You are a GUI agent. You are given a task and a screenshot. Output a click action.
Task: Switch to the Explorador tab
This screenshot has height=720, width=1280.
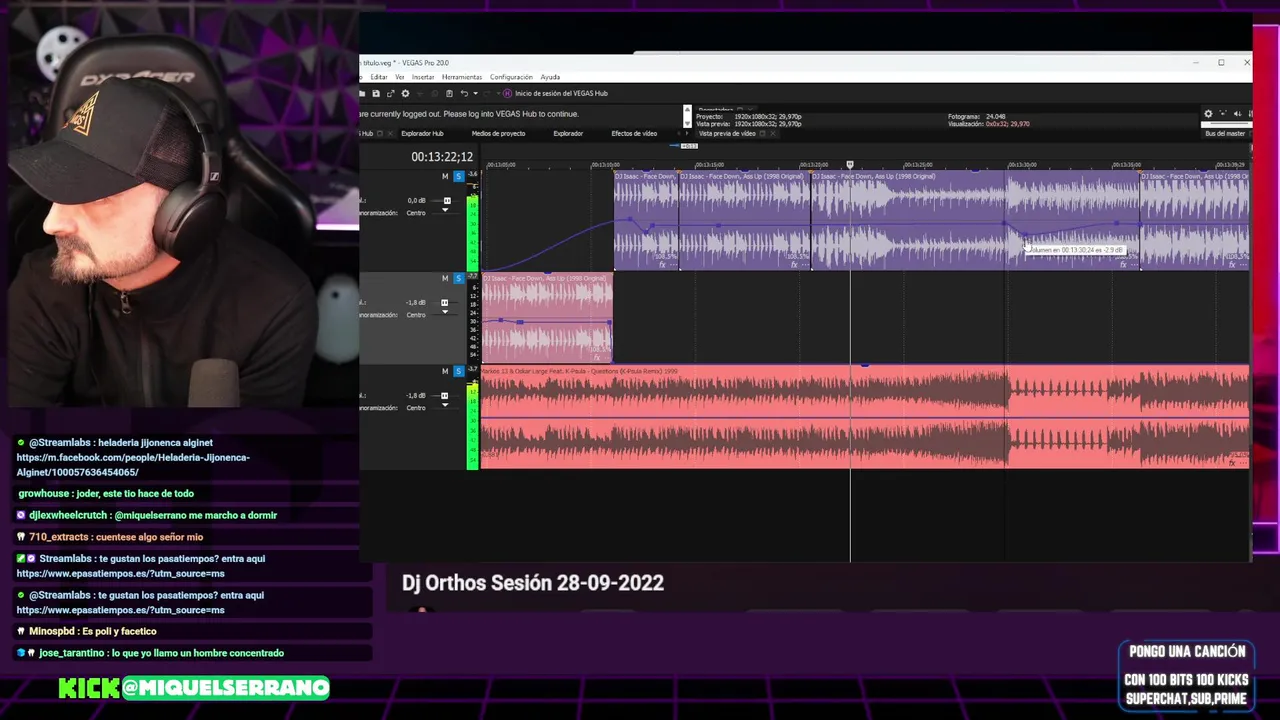(568, 133)
